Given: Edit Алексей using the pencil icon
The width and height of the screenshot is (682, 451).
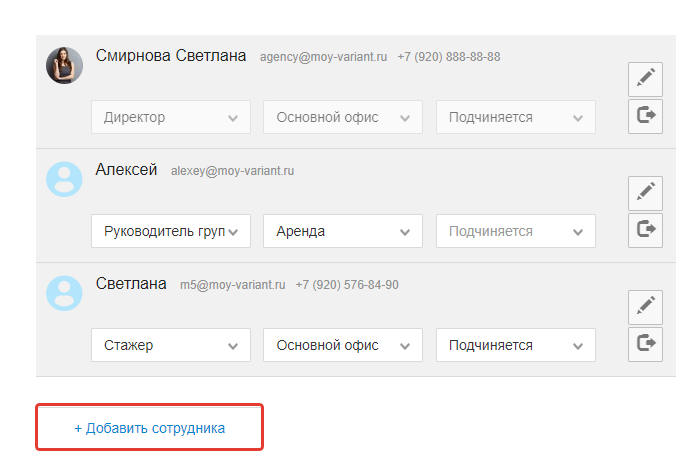Looking at the screenshot, I should [x=645, y=192].
